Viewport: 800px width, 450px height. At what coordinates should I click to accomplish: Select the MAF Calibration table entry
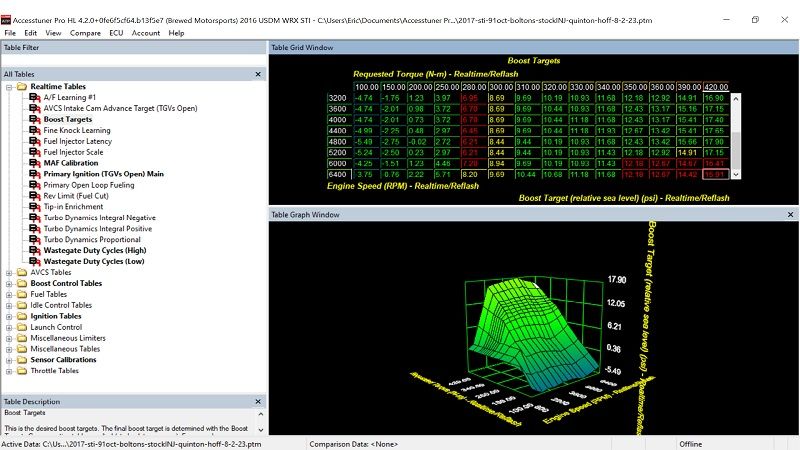point(70,163)
